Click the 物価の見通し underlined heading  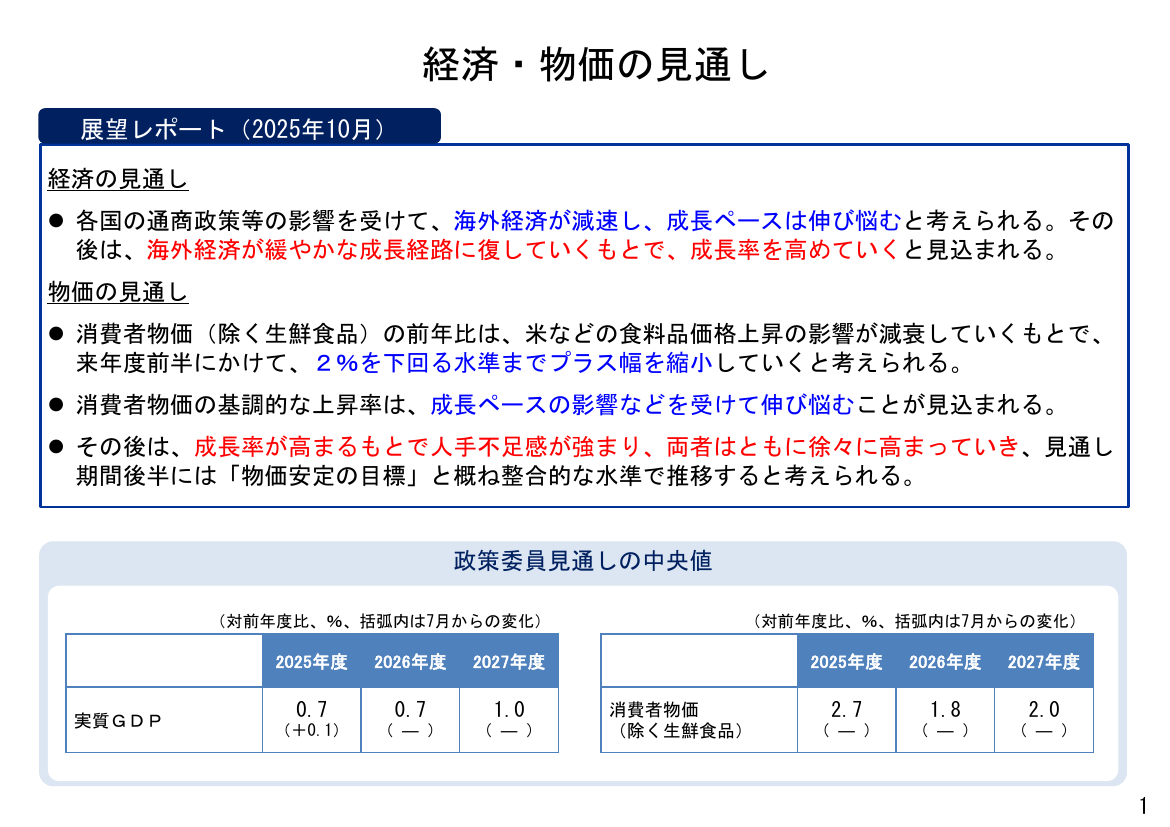[118, 292]
